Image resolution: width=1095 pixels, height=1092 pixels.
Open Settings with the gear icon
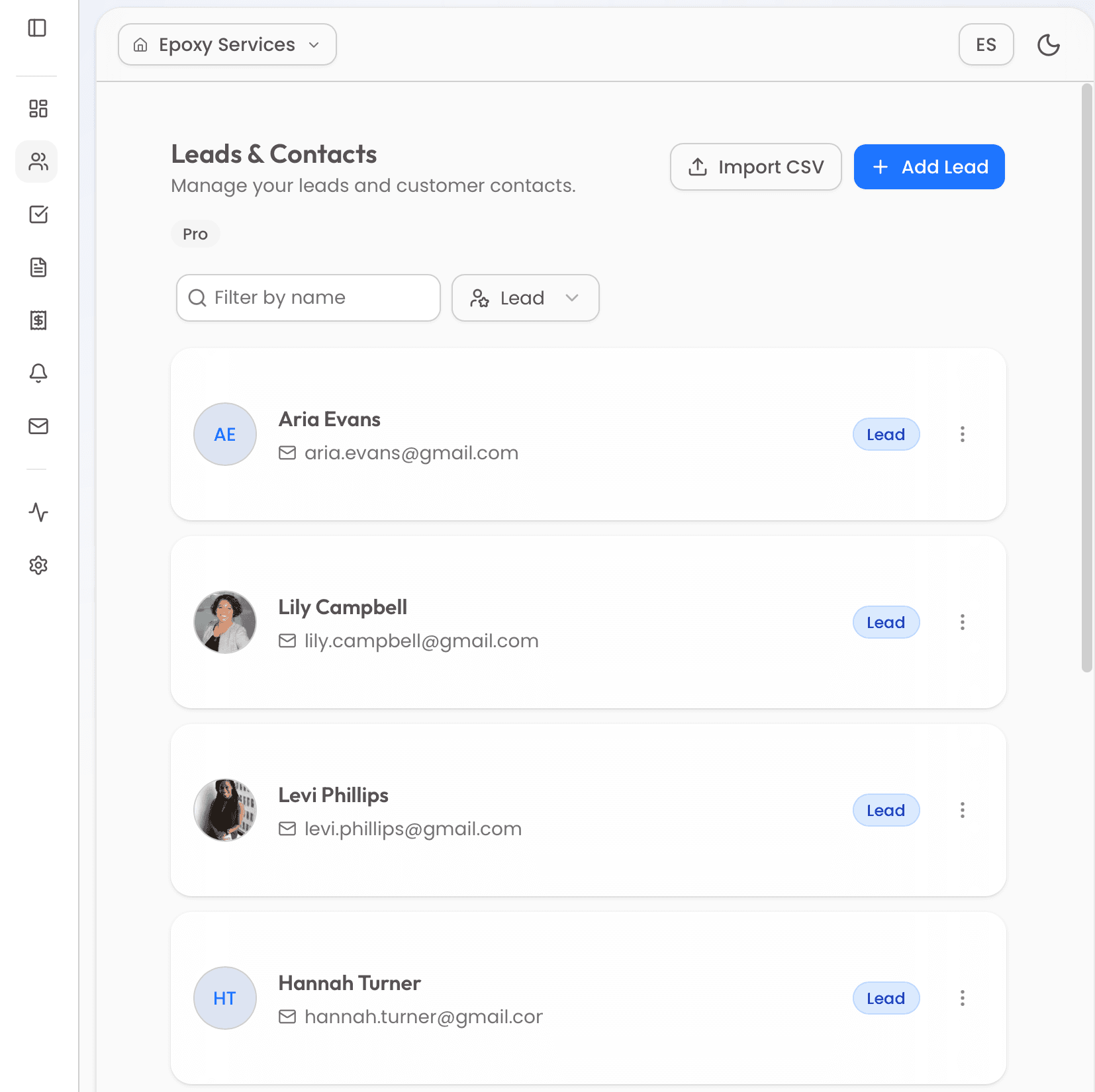[x=38, y=565]
